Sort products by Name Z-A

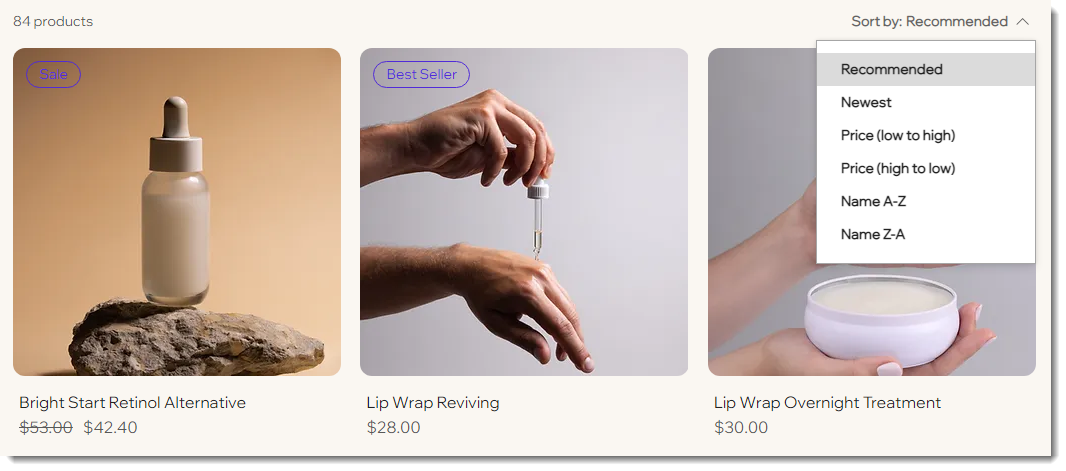pos(926,234)
